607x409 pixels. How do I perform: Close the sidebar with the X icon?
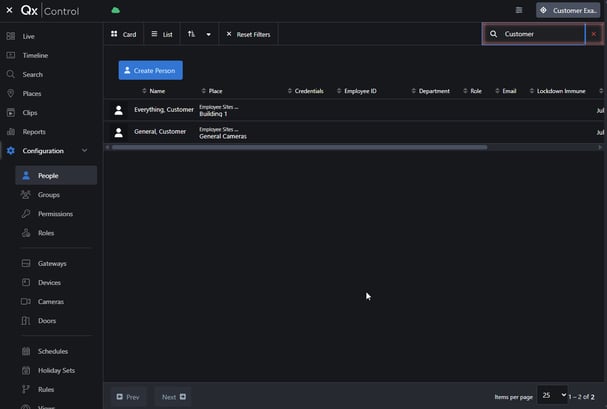9,10
